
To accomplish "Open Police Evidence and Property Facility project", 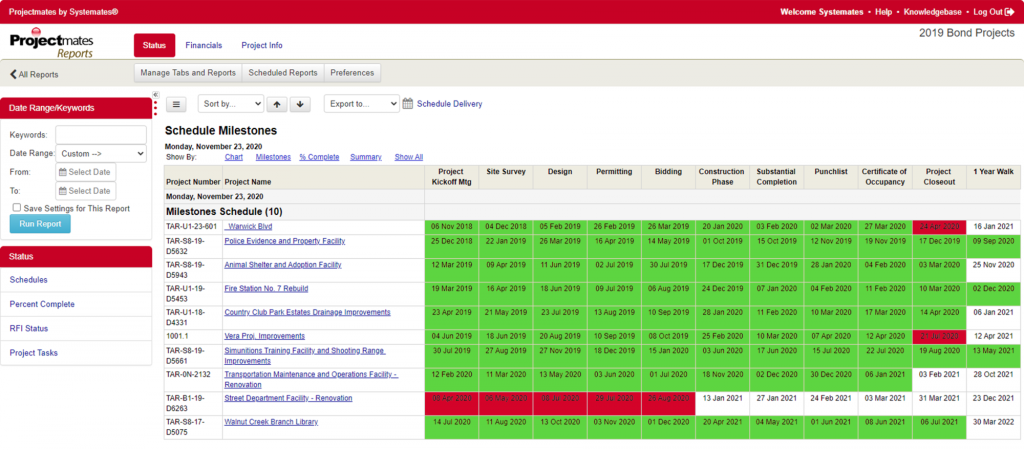I will [285, 241].
